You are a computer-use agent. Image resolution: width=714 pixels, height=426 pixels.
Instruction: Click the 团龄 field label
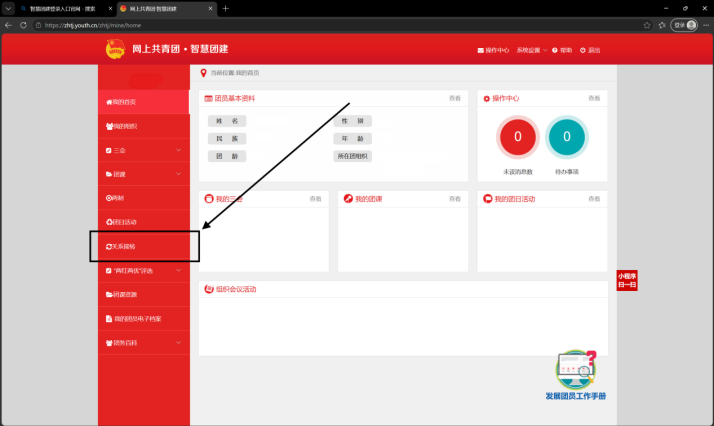click(x=227, y=156)
